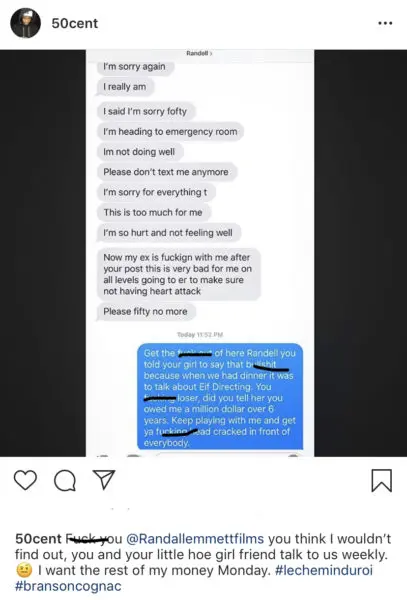Save the post with the bookmark icon

pos(382,480)
